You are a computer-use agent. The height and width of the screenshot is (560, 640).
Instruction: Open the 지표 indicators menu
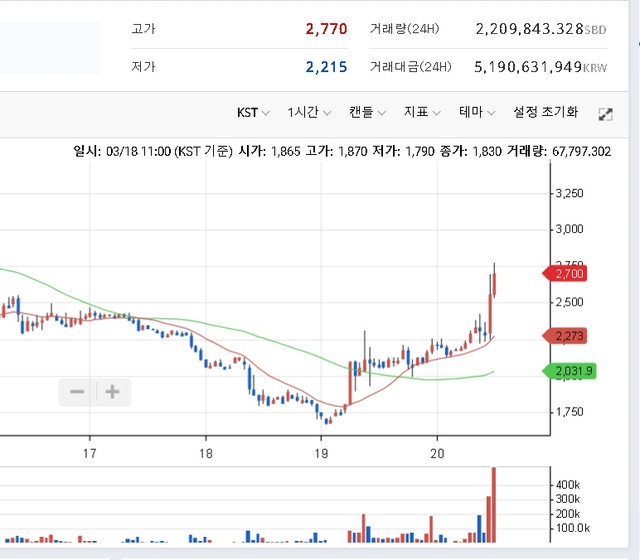coord(422,112)
